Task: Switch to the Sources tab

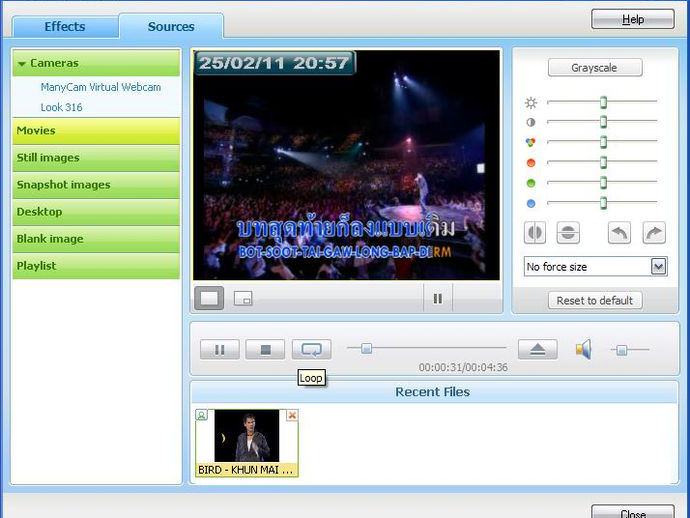Action: [x=171, y=27]
